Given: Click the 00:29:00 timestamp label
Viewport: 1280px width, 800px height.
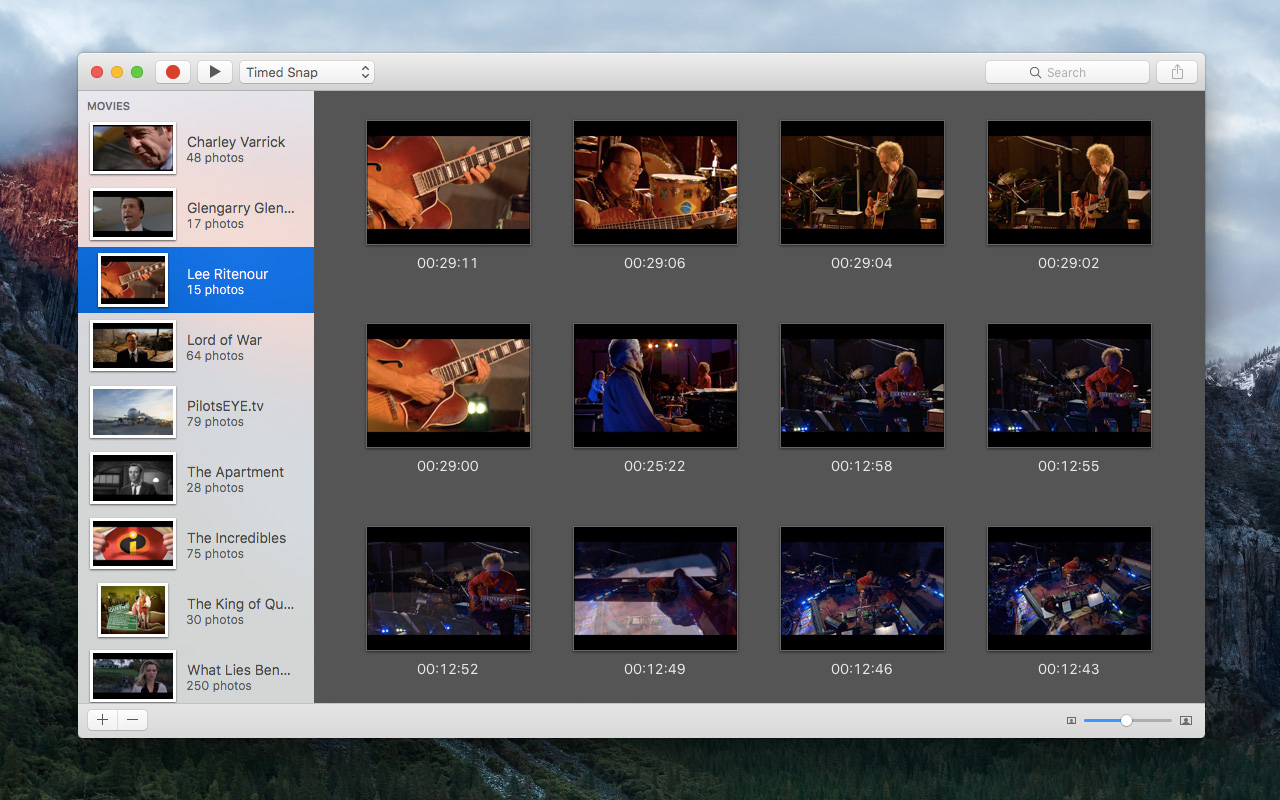Looking at the screenshot, I should click(448, 466).
